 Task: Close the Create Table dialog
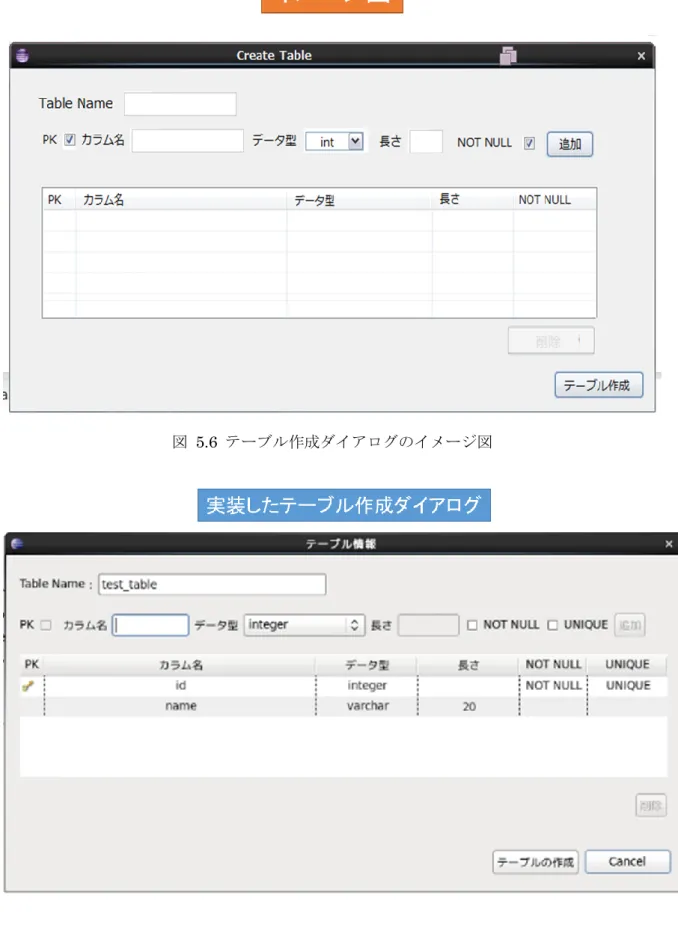click(x=641, y=56)
